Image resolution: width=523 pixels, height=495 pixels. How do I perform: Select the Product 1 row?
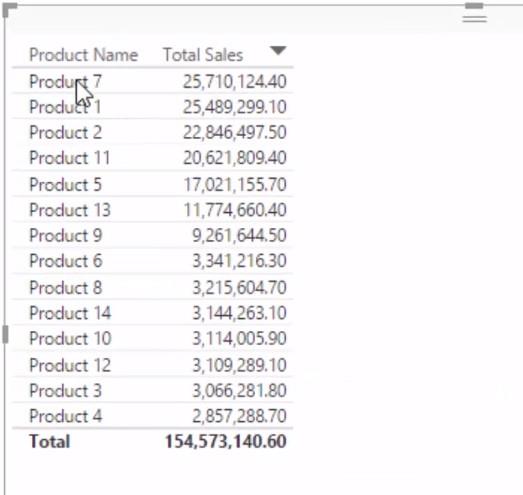tap(152, 107)
